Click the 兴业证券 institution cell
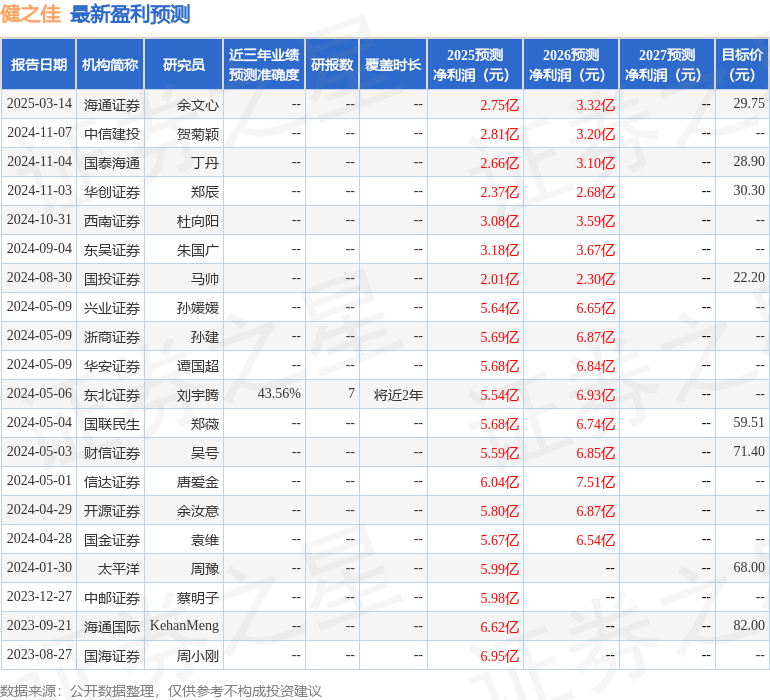This screenshot has width=770, height=700. coord(112,308)
